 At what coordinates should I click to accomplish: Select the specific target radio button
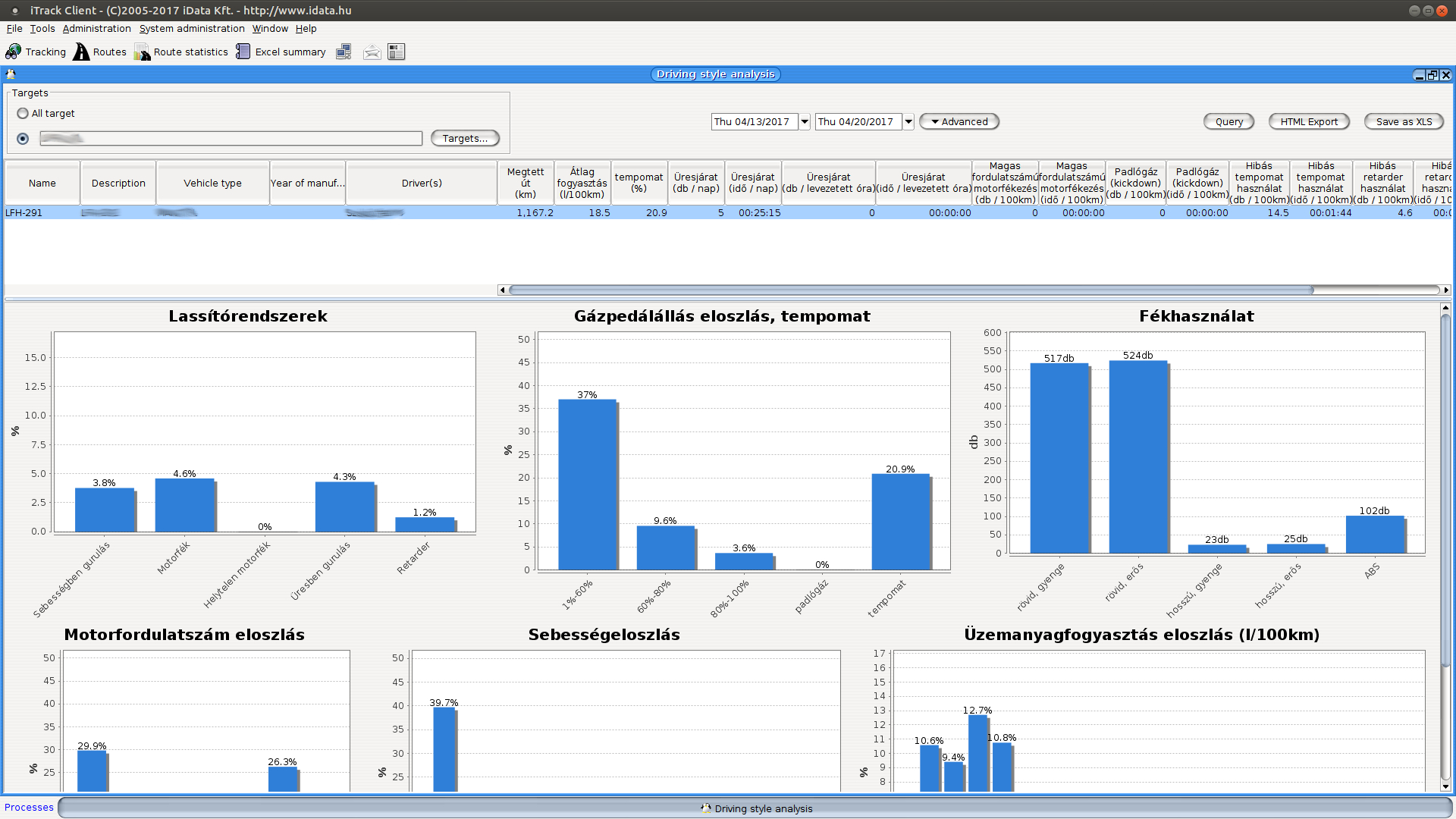click(x=23, y=139)
